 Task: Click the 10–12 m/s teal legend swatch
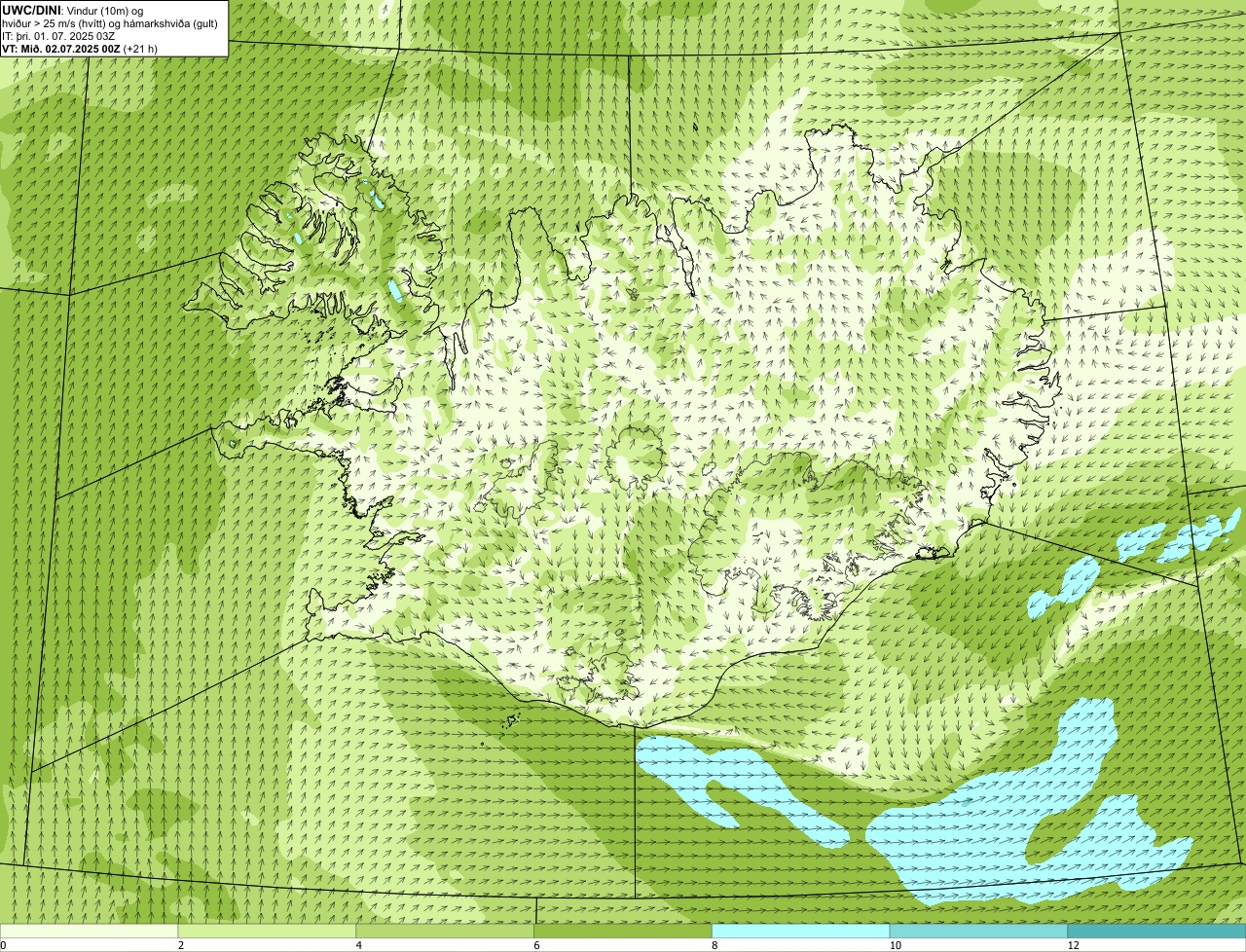(979, 931)
